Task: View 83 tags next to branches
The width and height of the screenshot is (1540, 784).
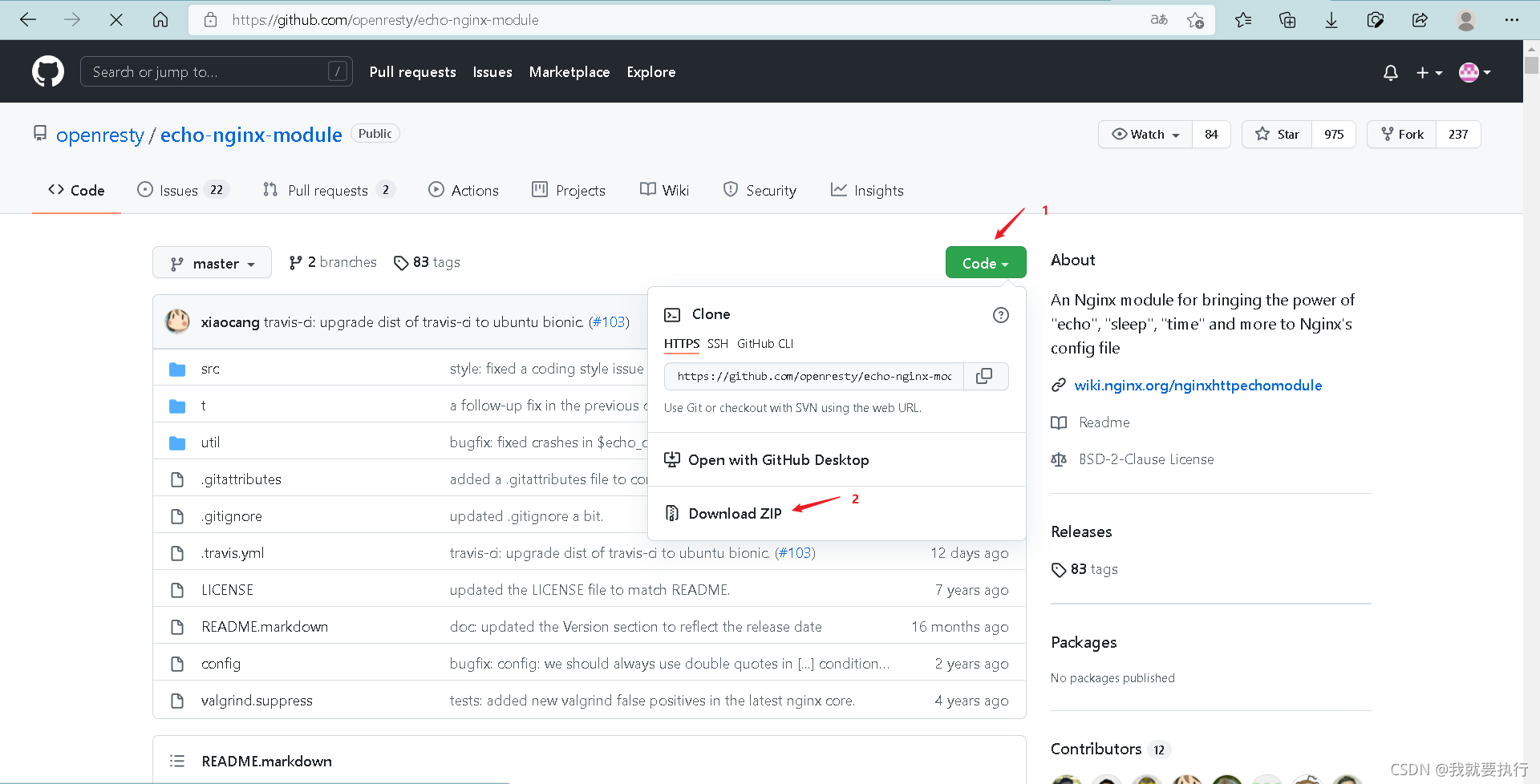Action: (x=427, y=262)
